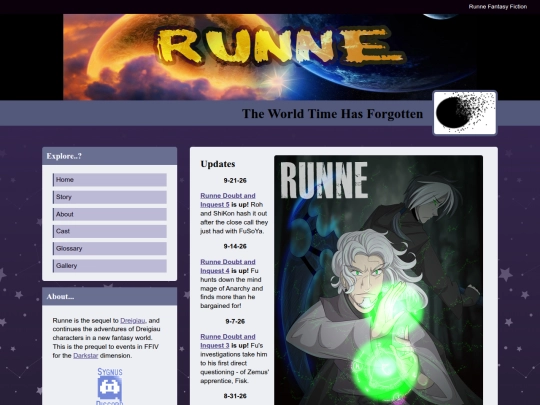Go to the About page in menu
Image resolution: width=540 pixels, height=405 pixels.
pos(110,214)
